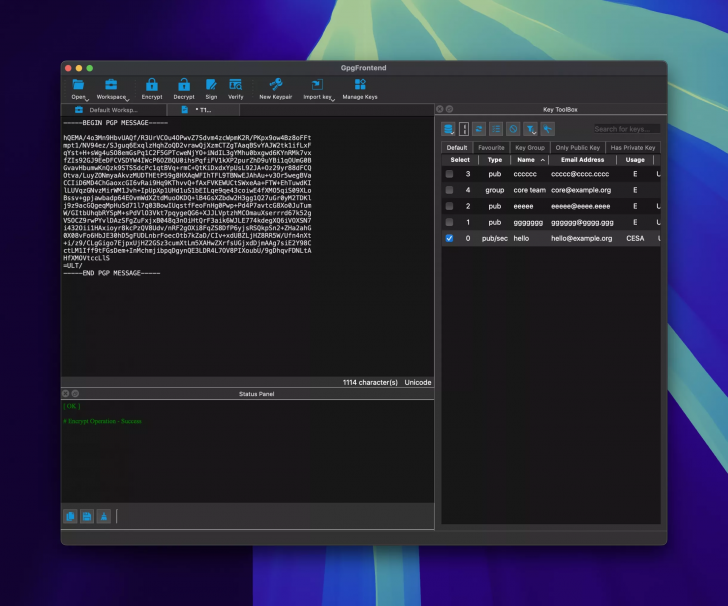Click the Unicode encoding label
Image resolution: width=728 pixels, height=606 pixels.
[418, 382]
